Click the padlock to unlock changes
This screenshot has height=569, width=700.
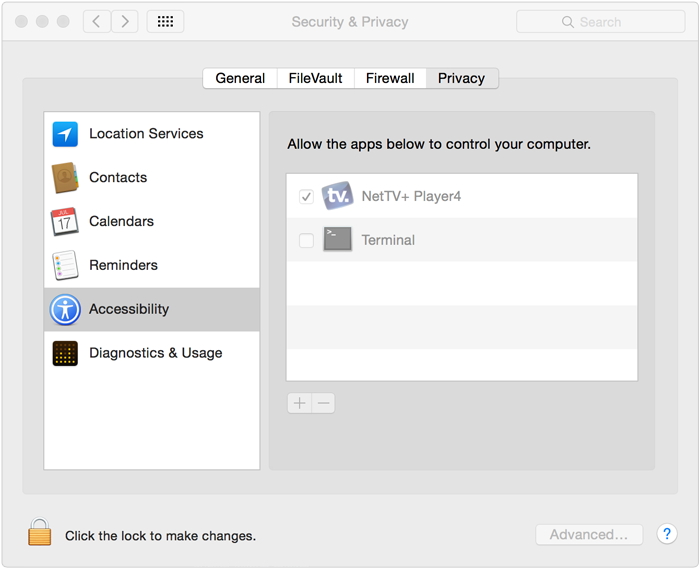40,532
